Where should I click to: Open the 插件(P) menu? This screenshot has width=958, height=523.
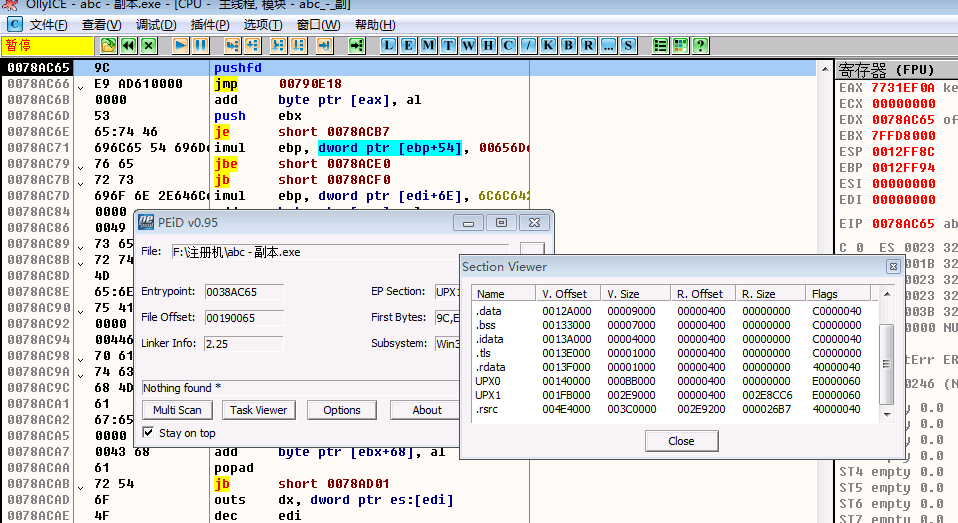pyautogui.click(x=210, y=25)
